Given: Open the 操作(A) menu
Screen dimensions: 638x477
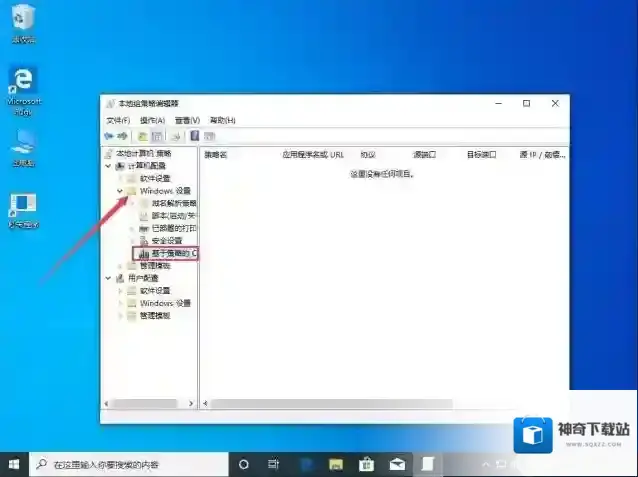Looking at the screenshot, I should coord(152,120).
